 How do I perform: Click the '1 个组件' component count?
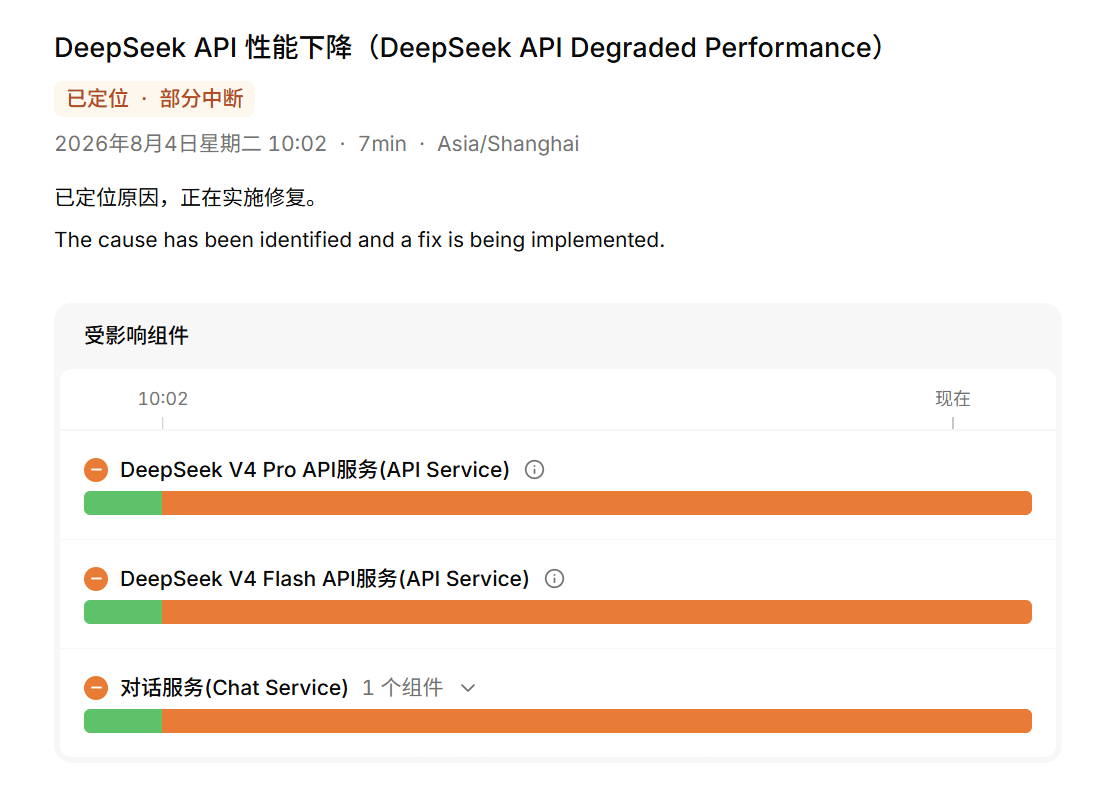pos(402,688)
